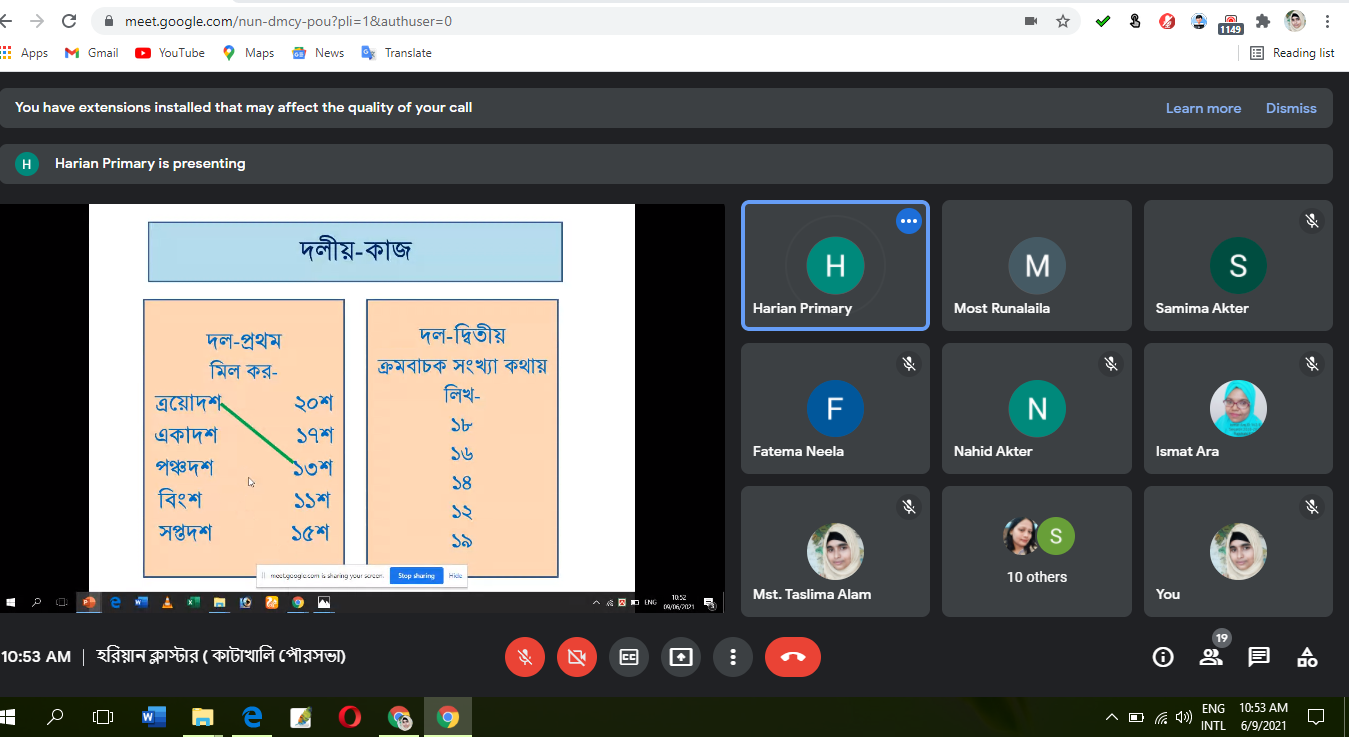Viewport: 1349px width, 737px height.
Task: Dismiss the extensions warning banner
Action: coord(1291,108)
